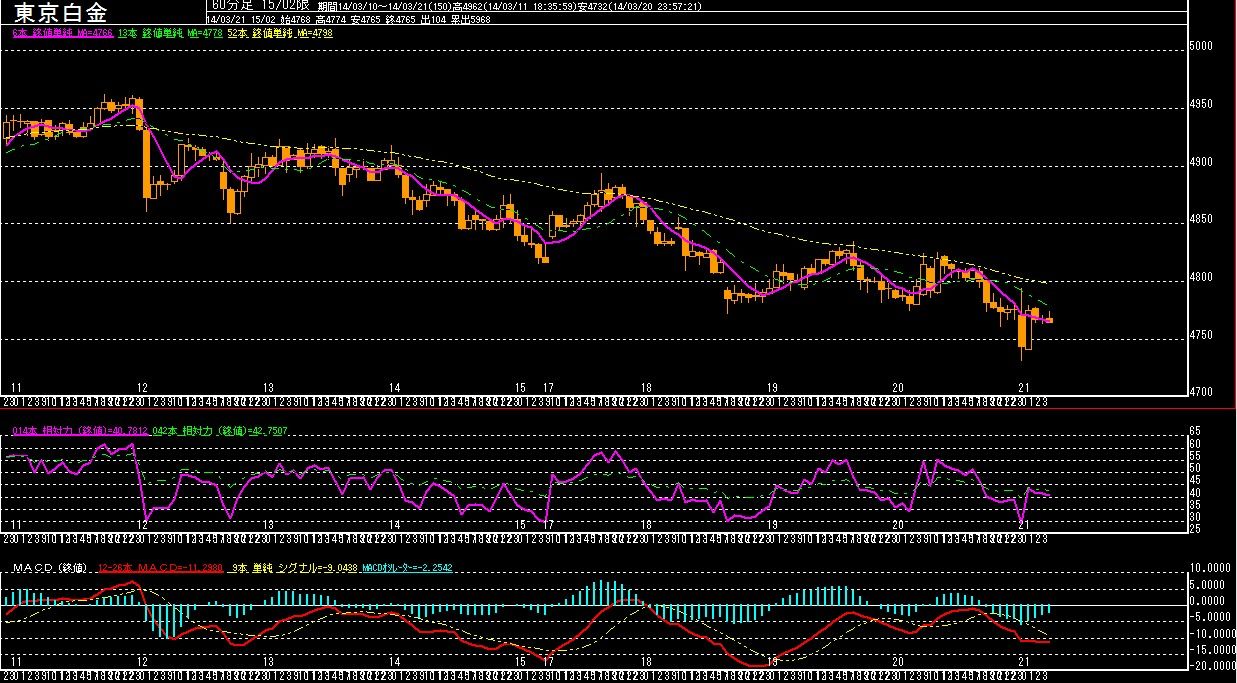Click the 014本 相対力 RSI legend

(x=79, y=431)
